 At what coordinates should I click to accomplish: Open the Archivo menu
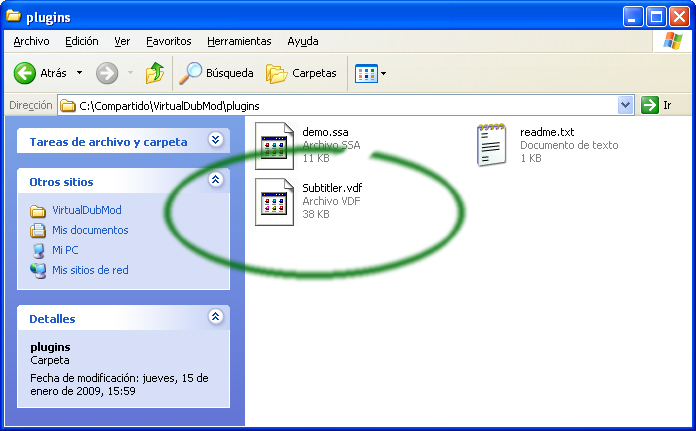[x=31, y=41]
